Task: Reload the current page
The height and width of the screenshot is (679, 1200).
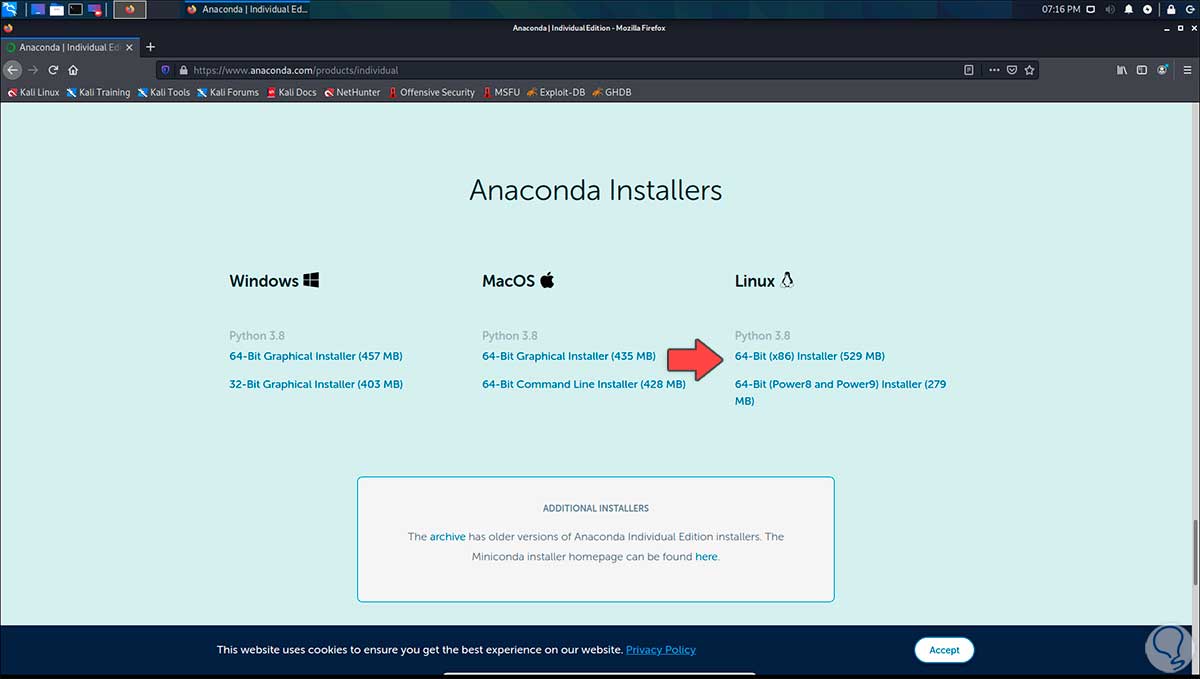Action: (53, 70)
